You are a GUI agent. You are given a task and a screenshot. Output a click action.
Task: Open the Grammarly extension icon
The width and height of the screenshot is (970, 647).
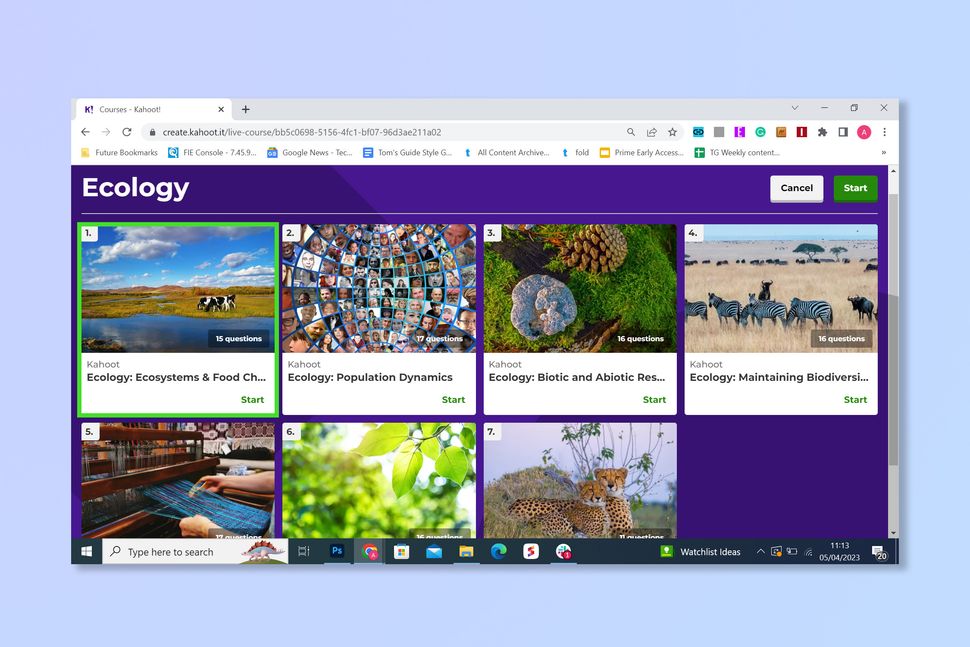(760, 132)
